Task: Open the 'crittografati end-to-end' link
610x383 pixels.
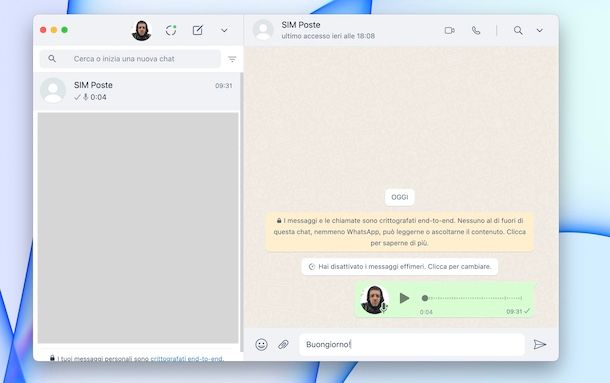Action: tap(186, 358)
